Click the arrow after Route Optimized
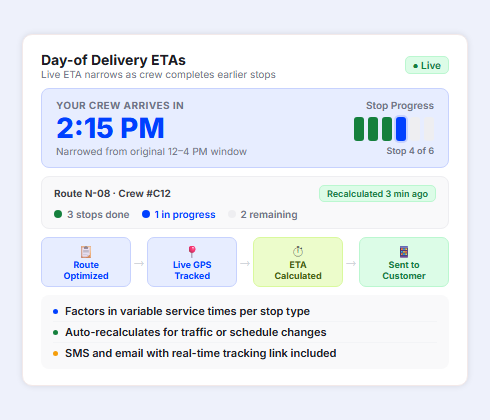This screenshot has height=420, width=490. (x=139, y=263)
